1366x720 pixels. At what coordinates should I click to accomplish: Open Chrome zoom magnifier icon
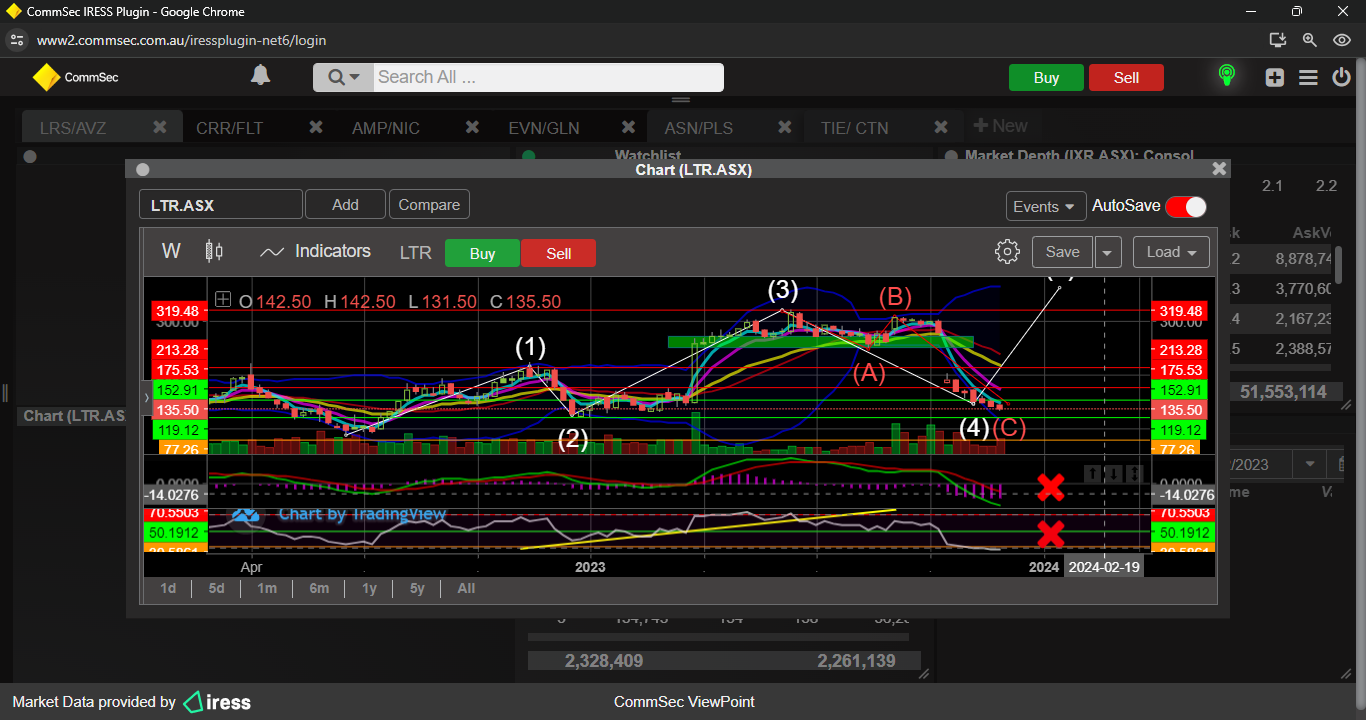coord(1310,40)
